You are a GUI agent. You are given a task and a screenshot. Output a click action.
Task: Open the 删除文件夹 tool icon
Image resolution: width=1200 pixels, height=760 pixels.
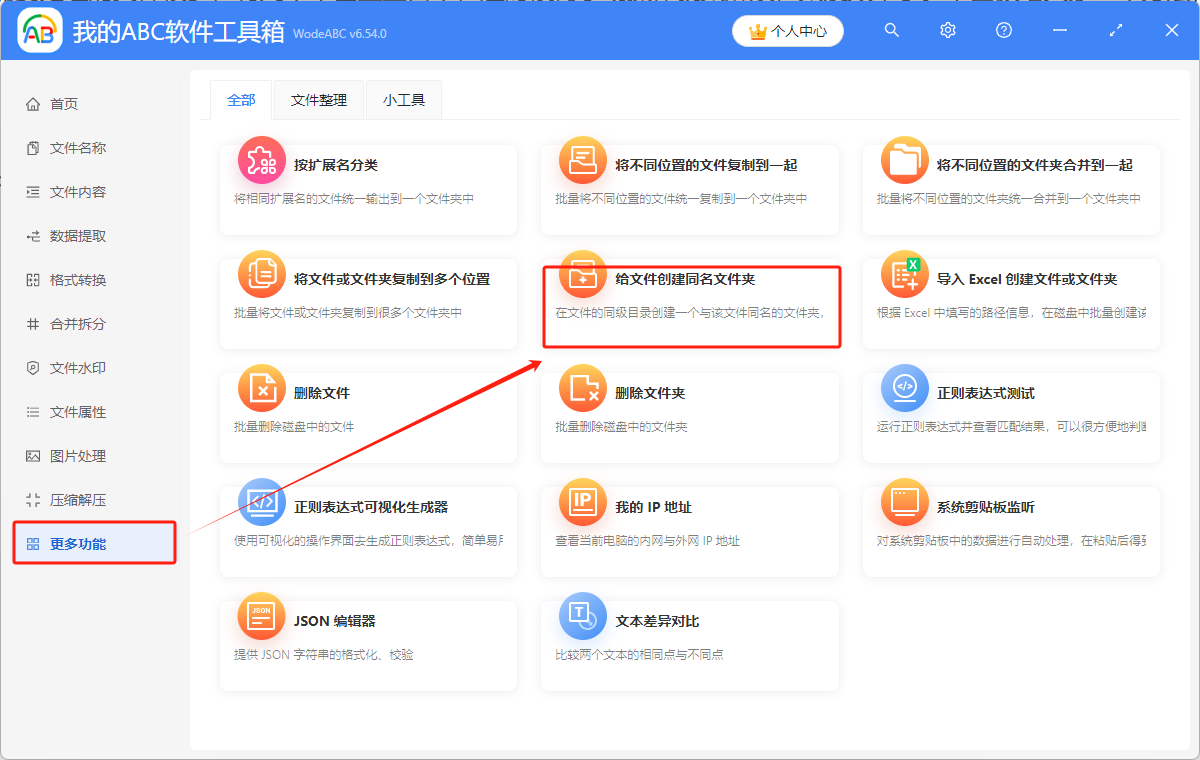click(x=583, y=388)
